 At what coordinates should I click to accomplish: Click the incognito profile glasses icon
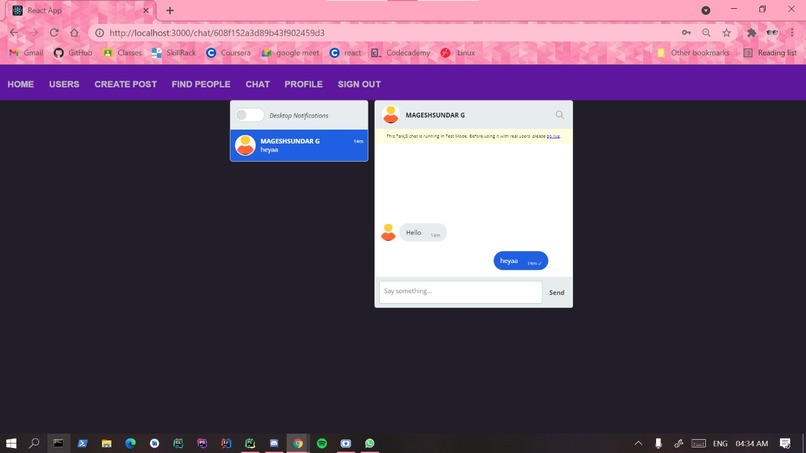[x=772, y=33]
